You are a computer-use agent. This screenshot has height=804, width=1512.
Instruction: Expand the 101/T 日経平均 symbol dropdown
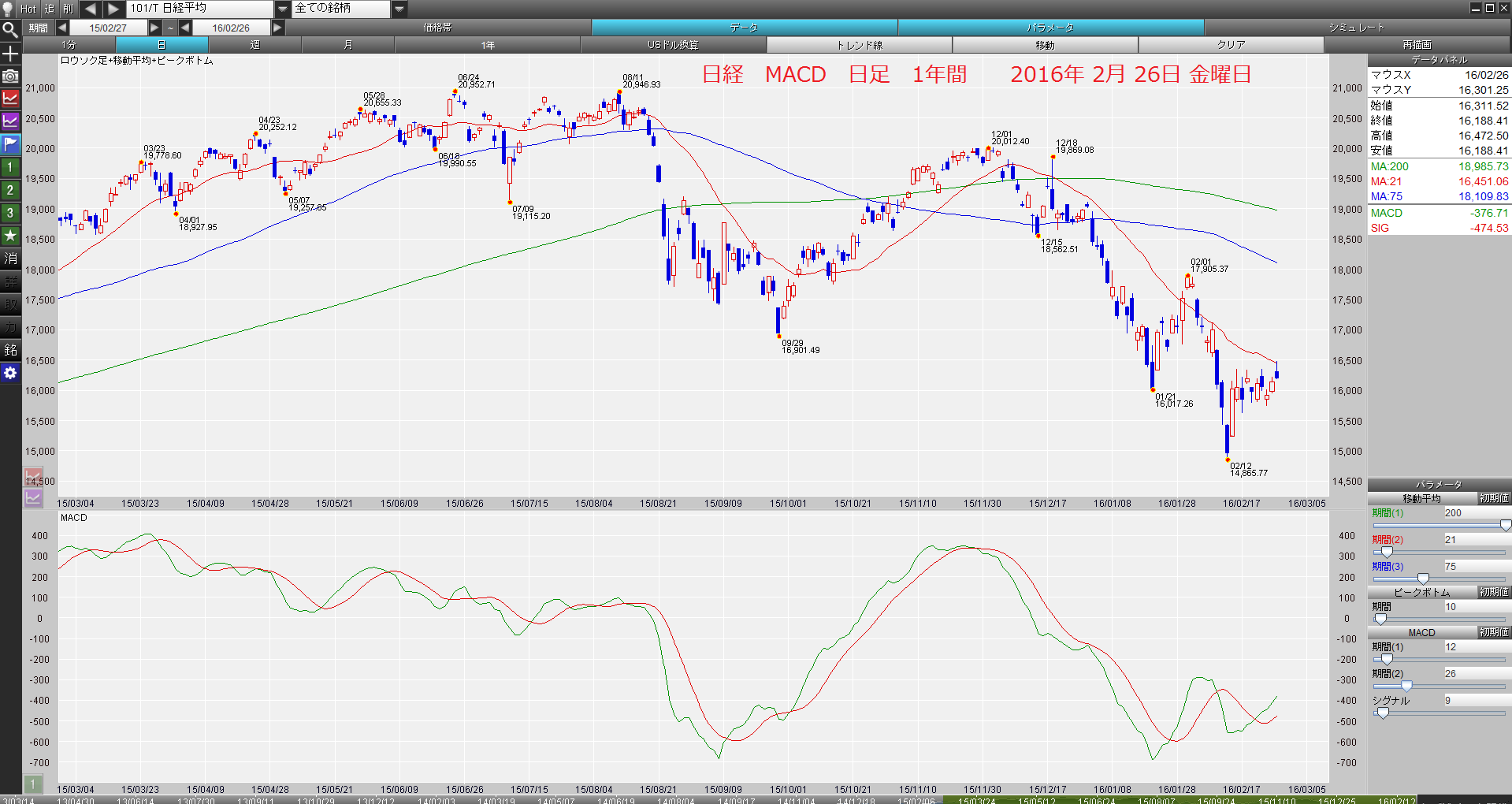[x=283, y=9]
